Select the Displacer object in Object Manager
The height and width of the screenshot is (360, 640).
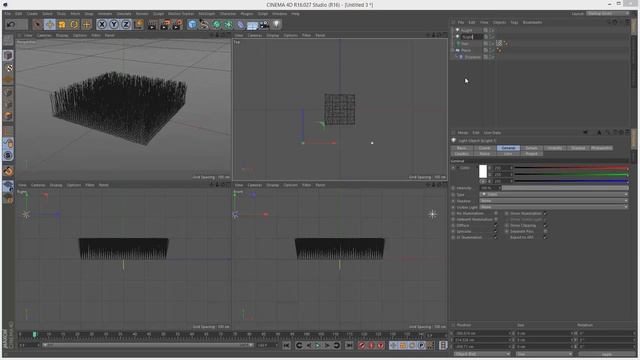[x=473, y=57]
